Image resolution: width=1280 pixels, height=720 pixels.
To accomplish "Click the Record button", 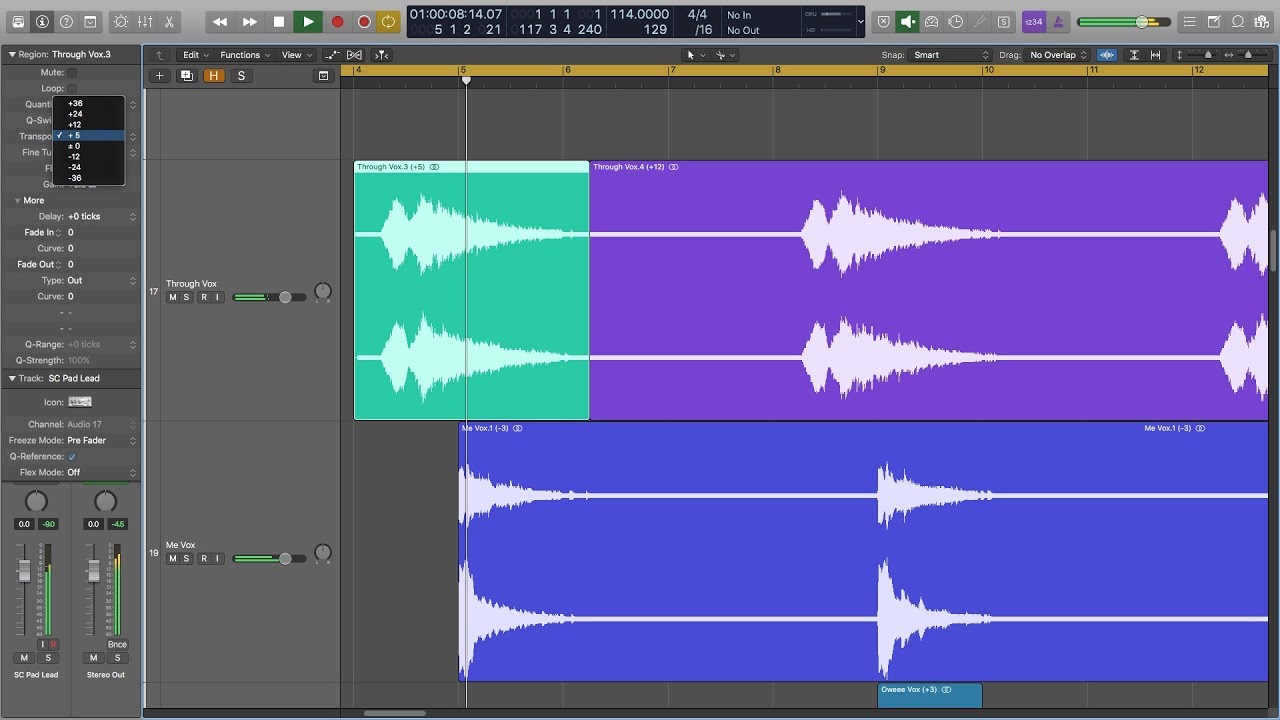I will point(337,21).
